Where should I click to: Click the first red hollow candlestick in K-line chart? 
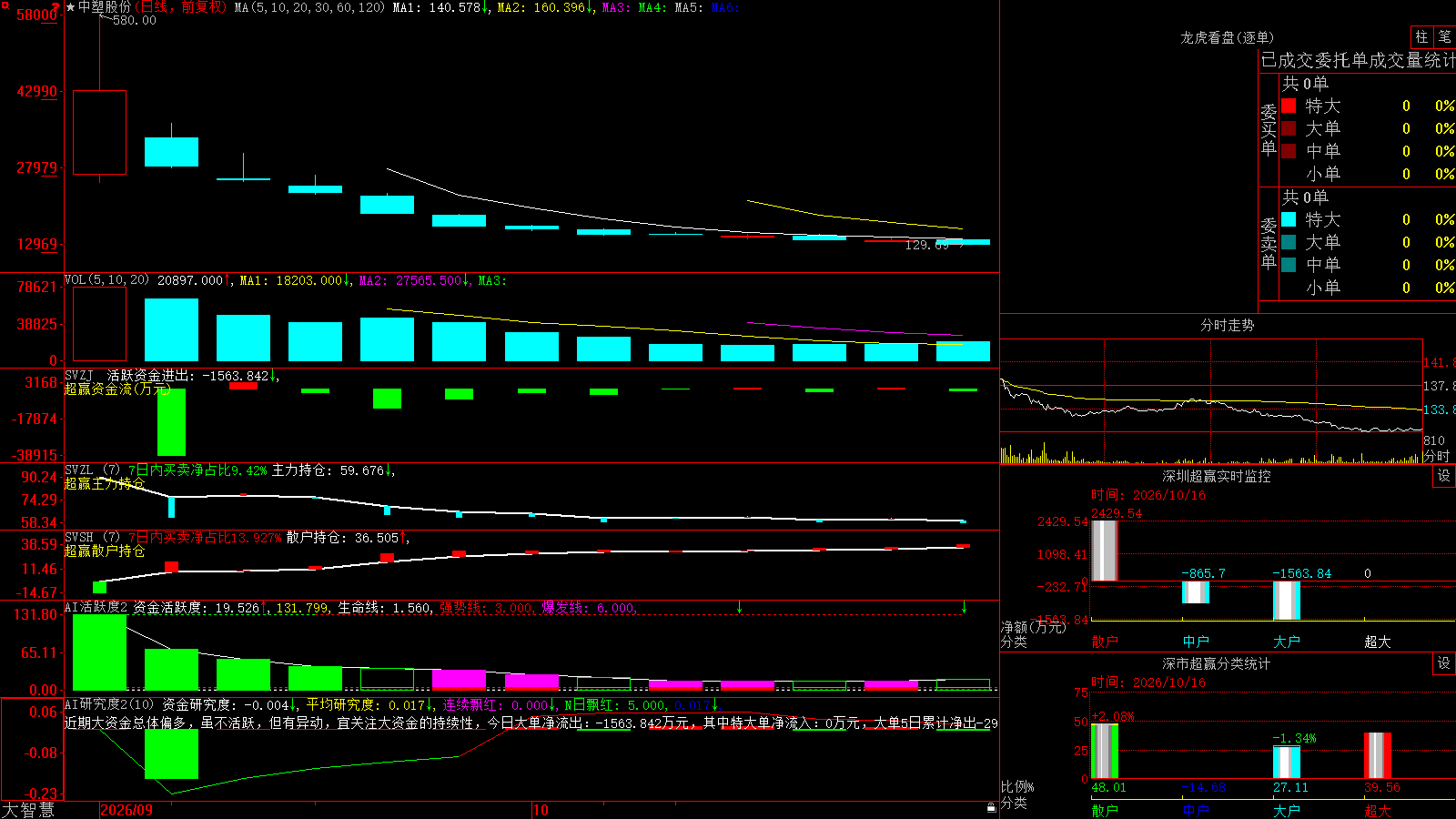click(x=99, y=132)
